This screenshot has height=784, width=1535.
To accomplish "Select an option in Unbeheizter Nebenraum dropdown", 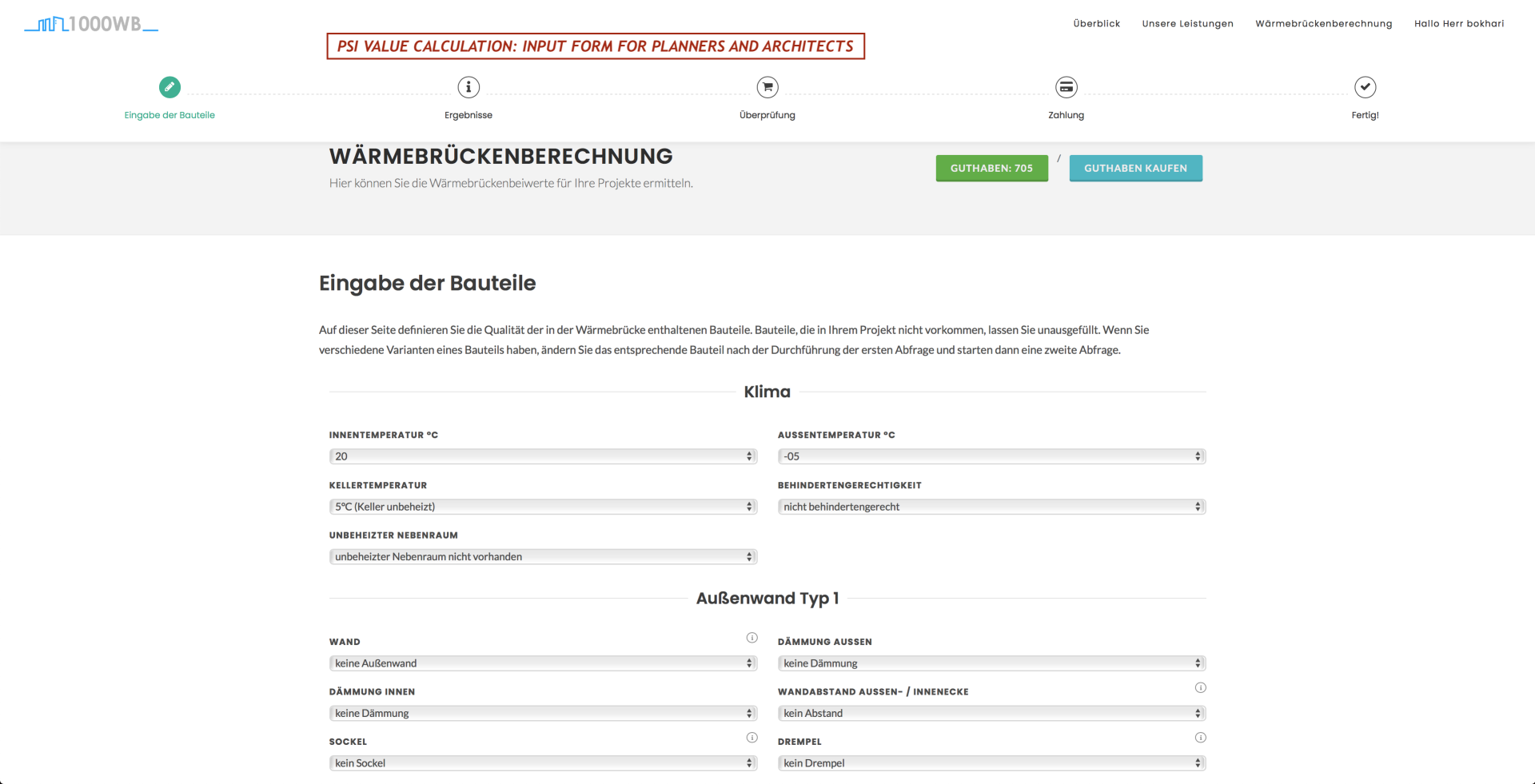I will [543, 557].
